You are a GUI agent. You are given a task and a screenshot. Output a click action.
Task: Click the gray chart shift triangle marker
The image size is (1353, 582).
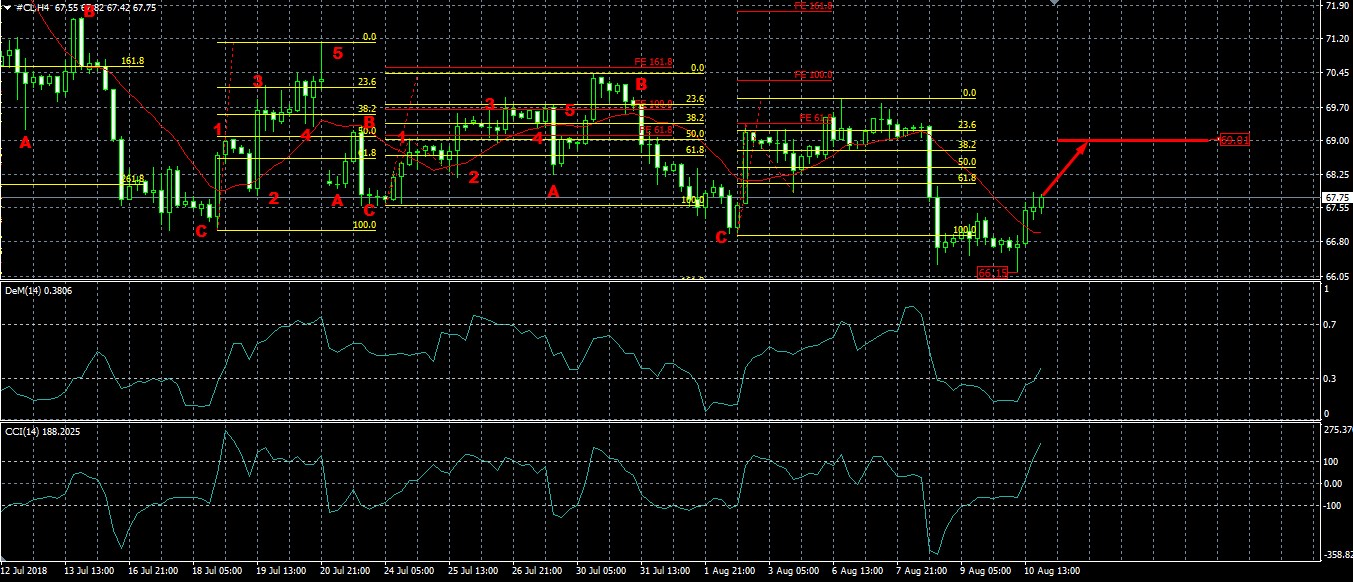click(x=1052, y=3)
